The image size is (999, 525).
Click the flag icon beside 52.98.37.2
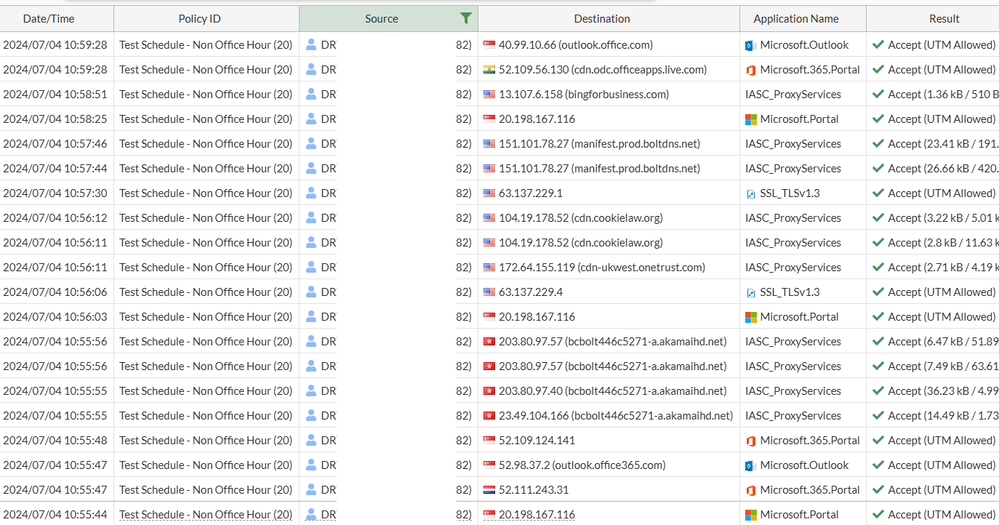pyautogui.click(x=489, y=465)
